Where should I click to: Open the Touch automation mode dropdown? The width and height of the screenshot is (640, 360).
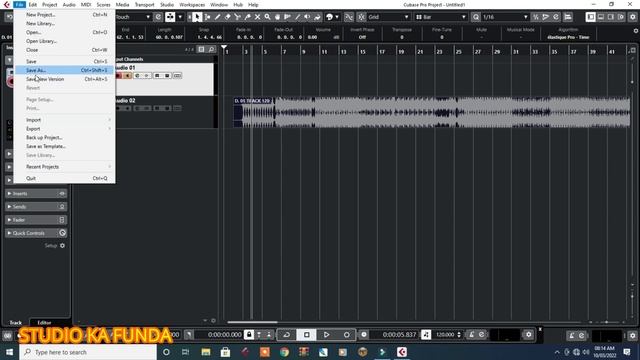click(x=133, y=17)
